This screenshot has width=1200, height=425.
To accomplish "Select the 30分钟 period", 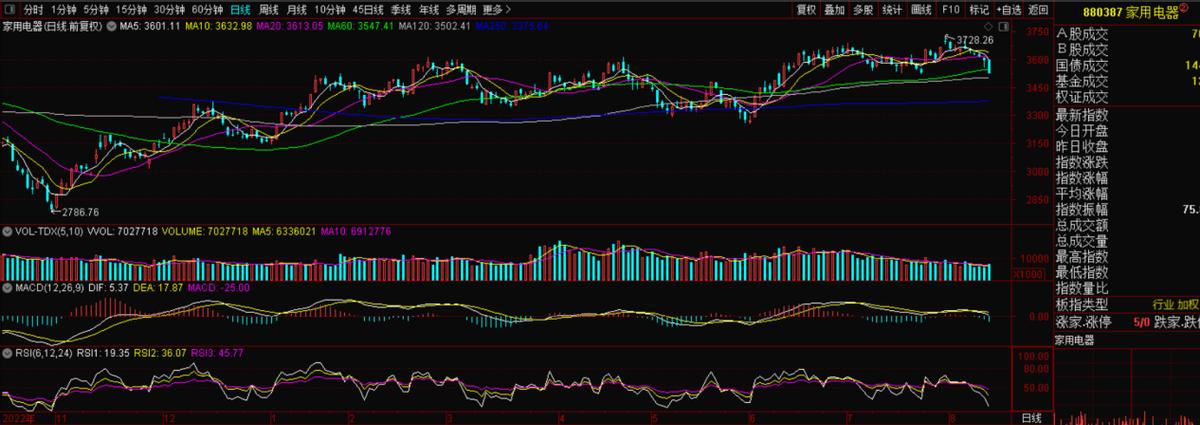I will (170, 9).
